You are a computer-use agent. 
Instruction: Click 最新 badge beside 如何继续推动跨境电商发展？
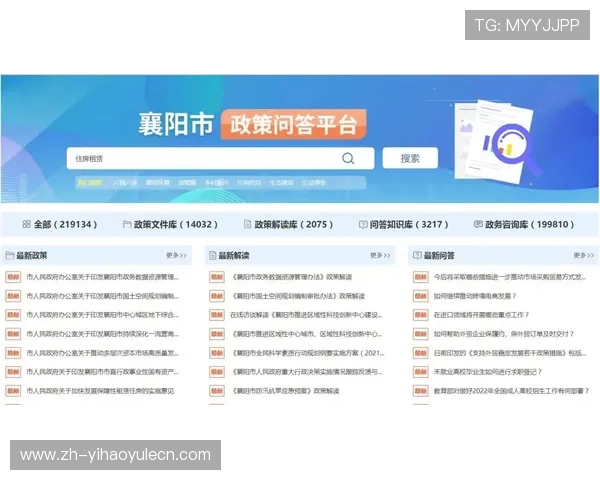pos(421,296)
